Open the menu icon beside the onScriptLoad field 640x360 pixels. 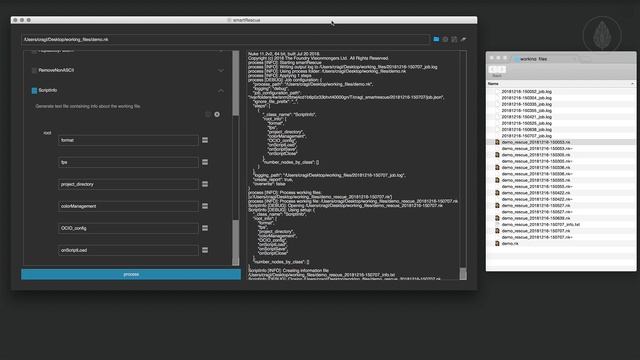click(x=205, y=250)
